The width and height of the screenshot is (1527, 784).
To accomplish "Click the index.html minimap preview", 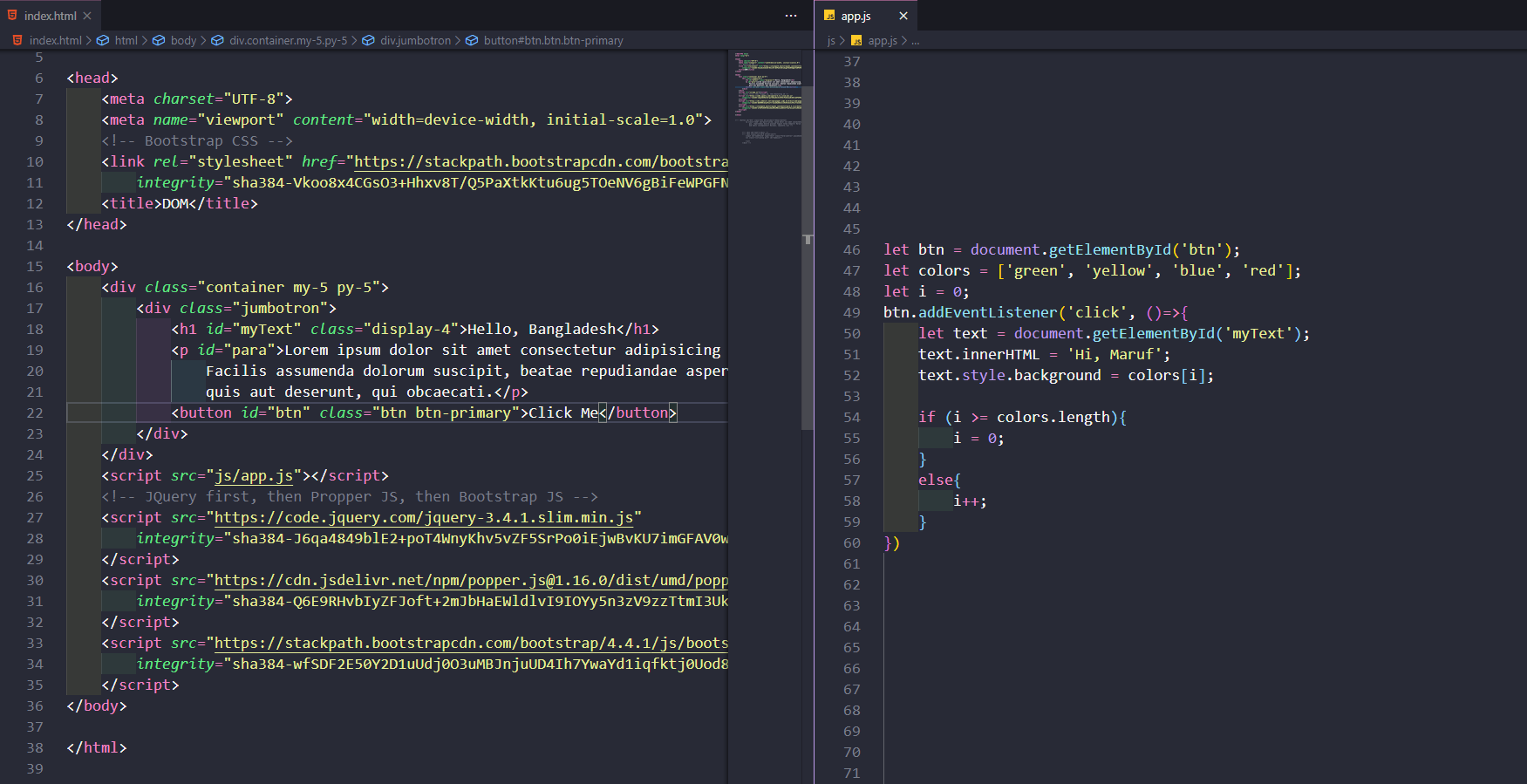I will [x=767, y=98].
